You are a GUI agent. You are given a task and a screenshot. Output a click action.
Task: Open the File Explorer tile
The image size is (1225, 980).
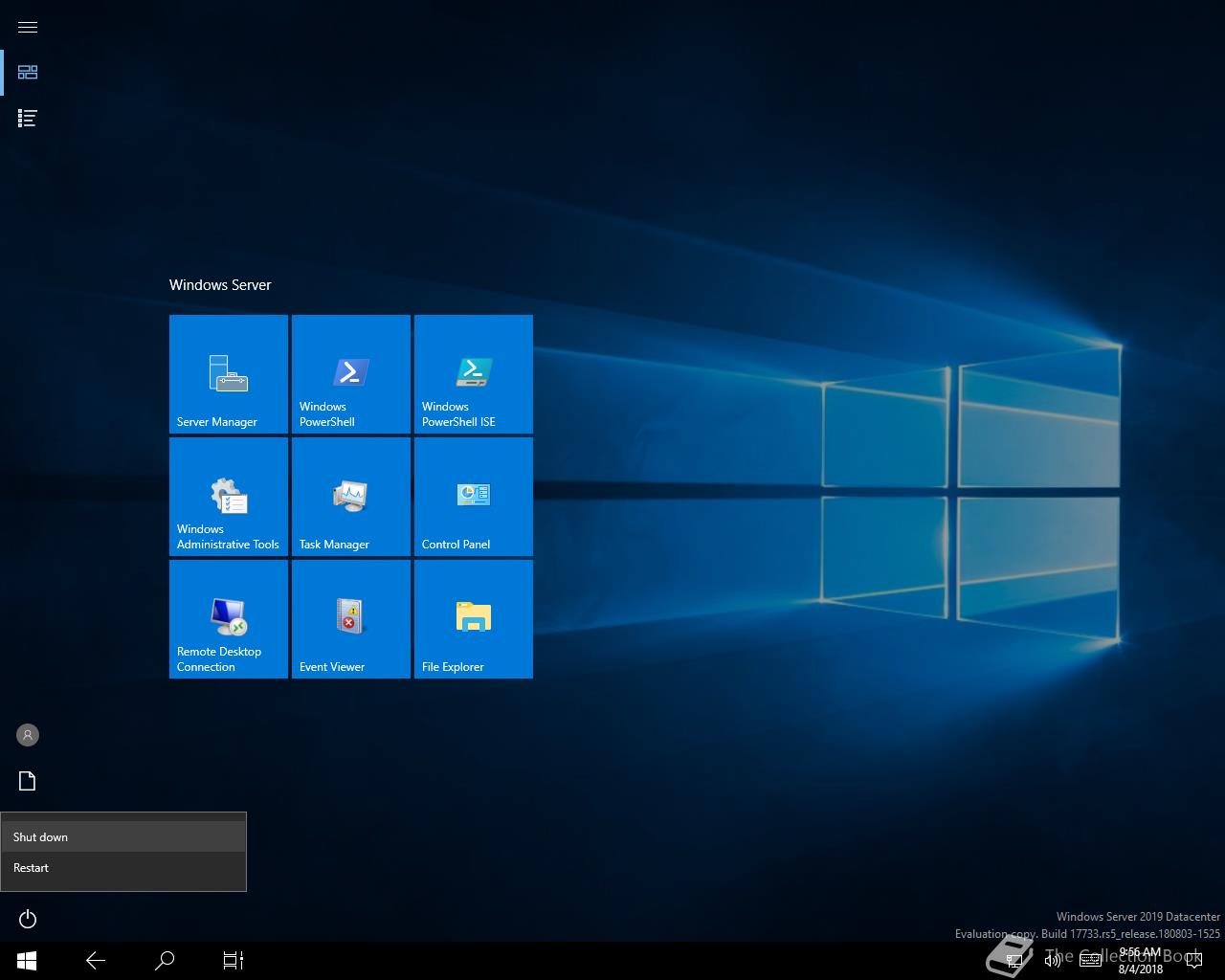(474, 619)
